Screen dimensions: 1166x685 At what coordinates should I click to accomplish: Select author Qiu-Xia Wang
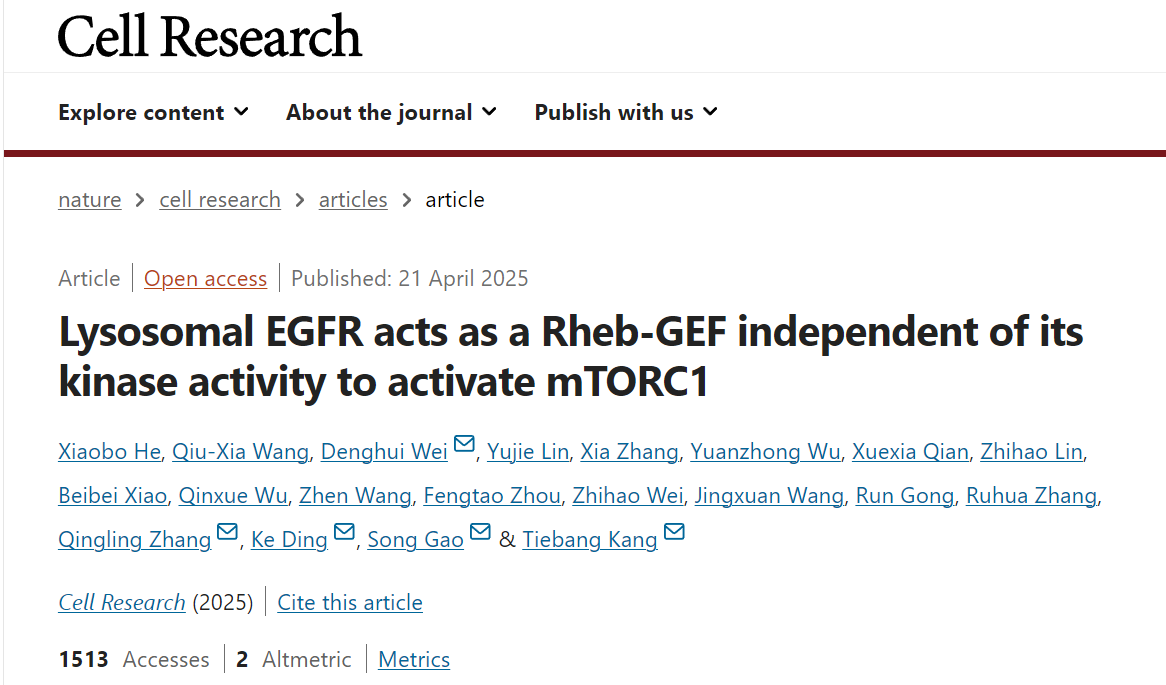tap(240, 452)
